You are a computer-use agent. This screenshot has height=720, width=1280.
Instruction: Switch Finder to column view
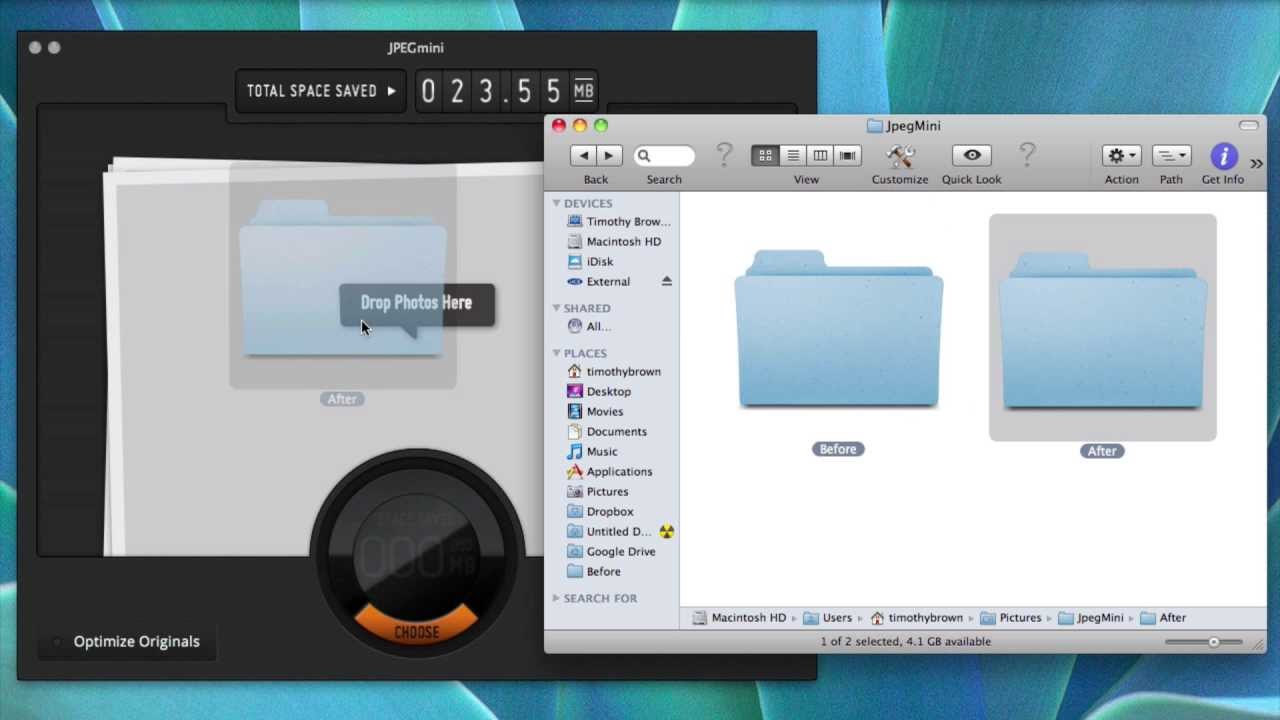click(820, 156)
